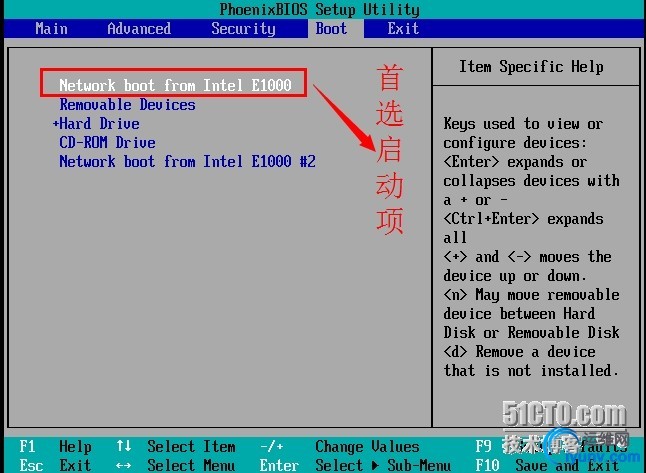The height and width of the screenshot is (473, 646).
Task: Select Network boot from Intel E1000 #2
Action: point(187,161)
